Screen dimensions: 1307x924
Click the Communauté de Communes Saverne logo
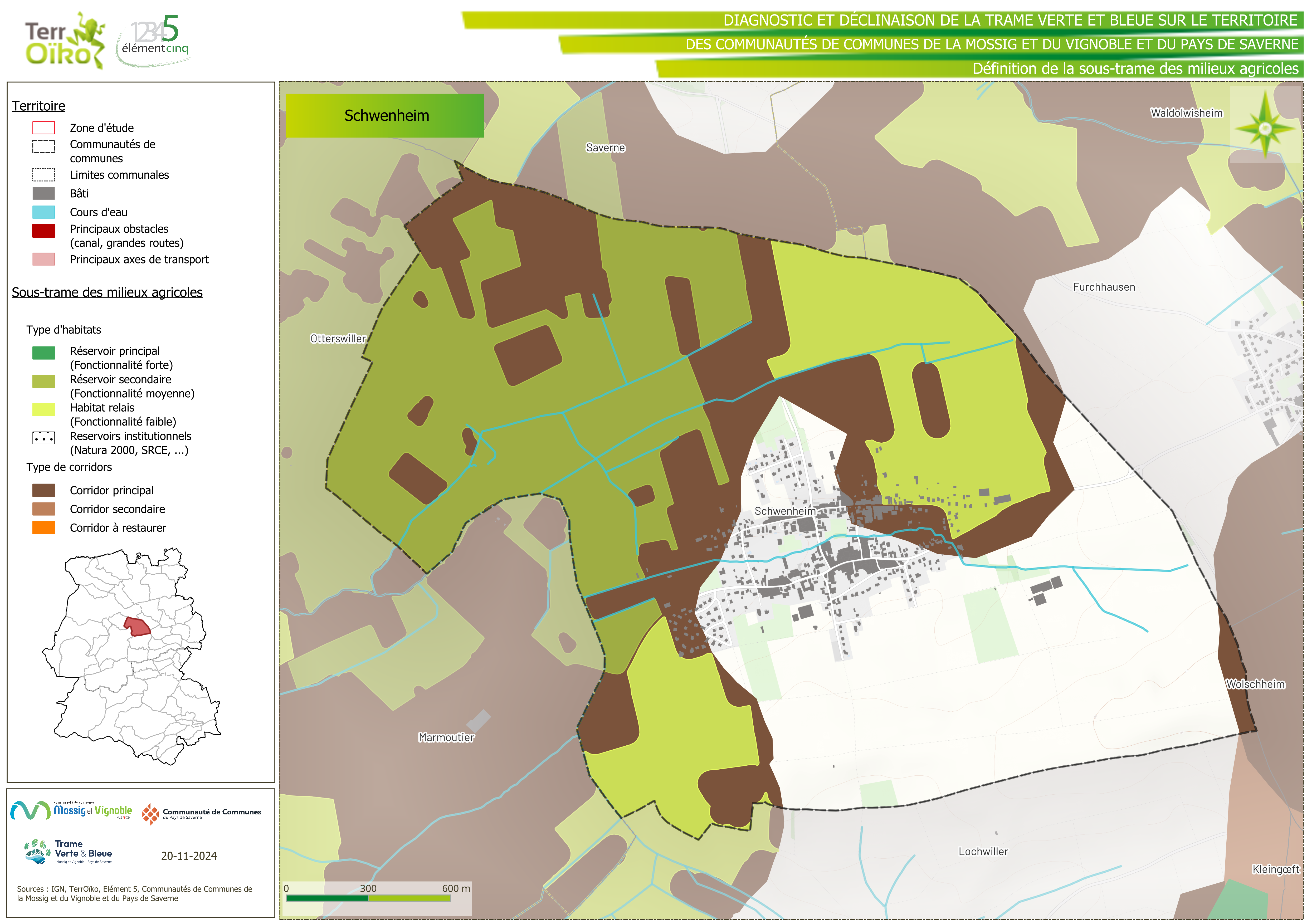click(x=202, y=814)
